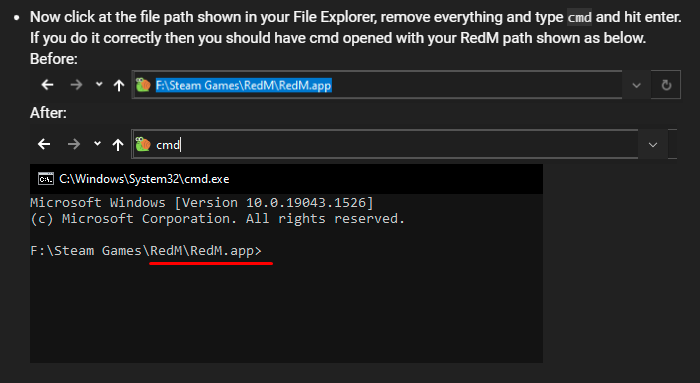Click the Up arrow in the After address bar
This screenshot has width=700, height=383.
point(118,145)
